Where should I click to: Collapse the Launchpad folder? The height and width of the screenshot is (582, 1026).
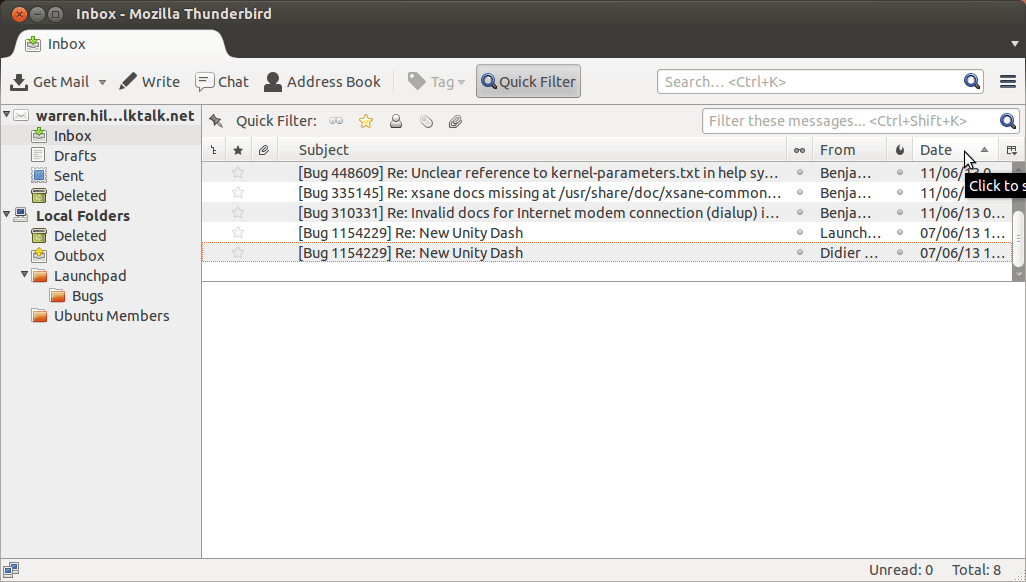coord(25,274)
